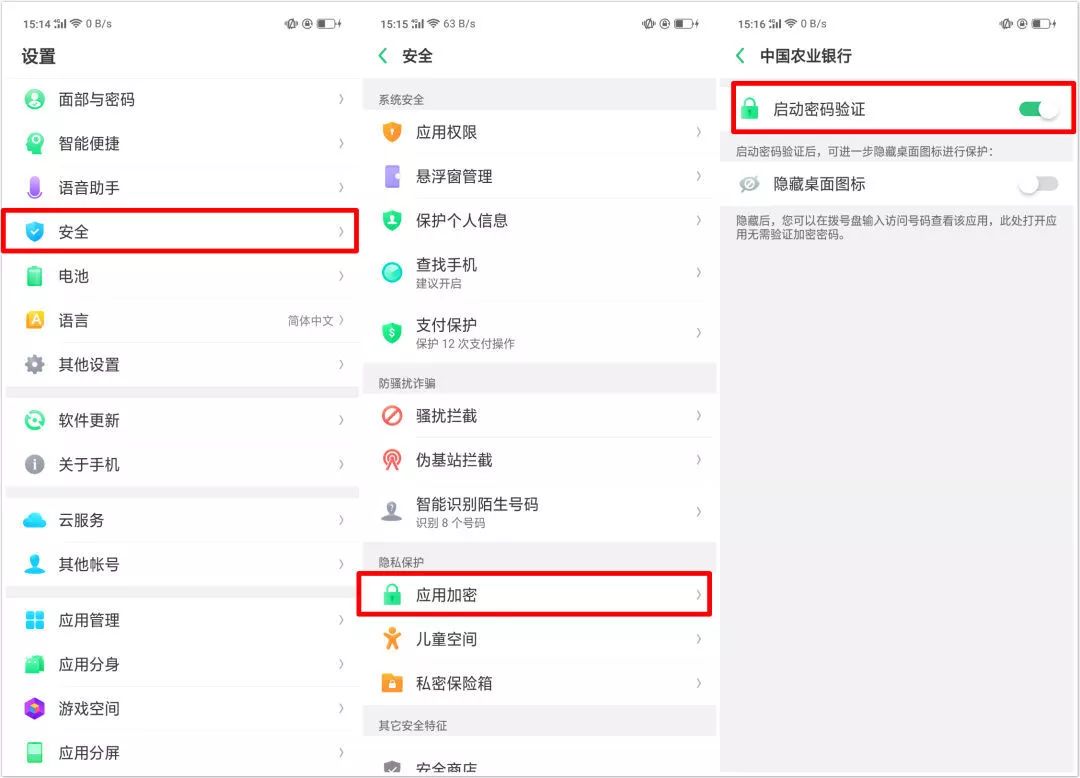Open 面部与密码 settings via face icon
Image resolution: width=1080 pixels, height=778 pixels.
(x=37, y=99)
